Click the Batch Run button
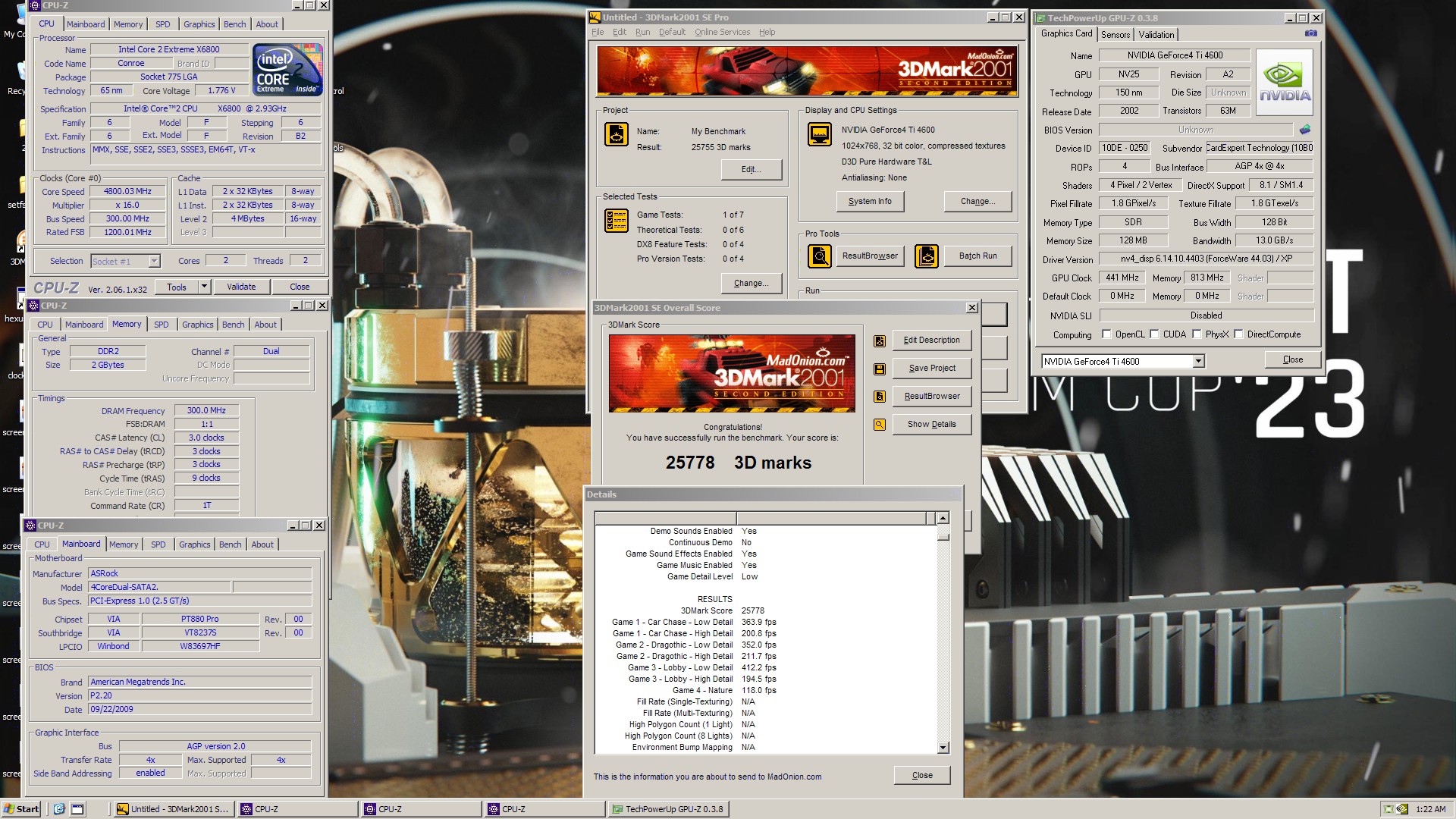Viewport: 1456px width, 819px height. coord(977,256)
